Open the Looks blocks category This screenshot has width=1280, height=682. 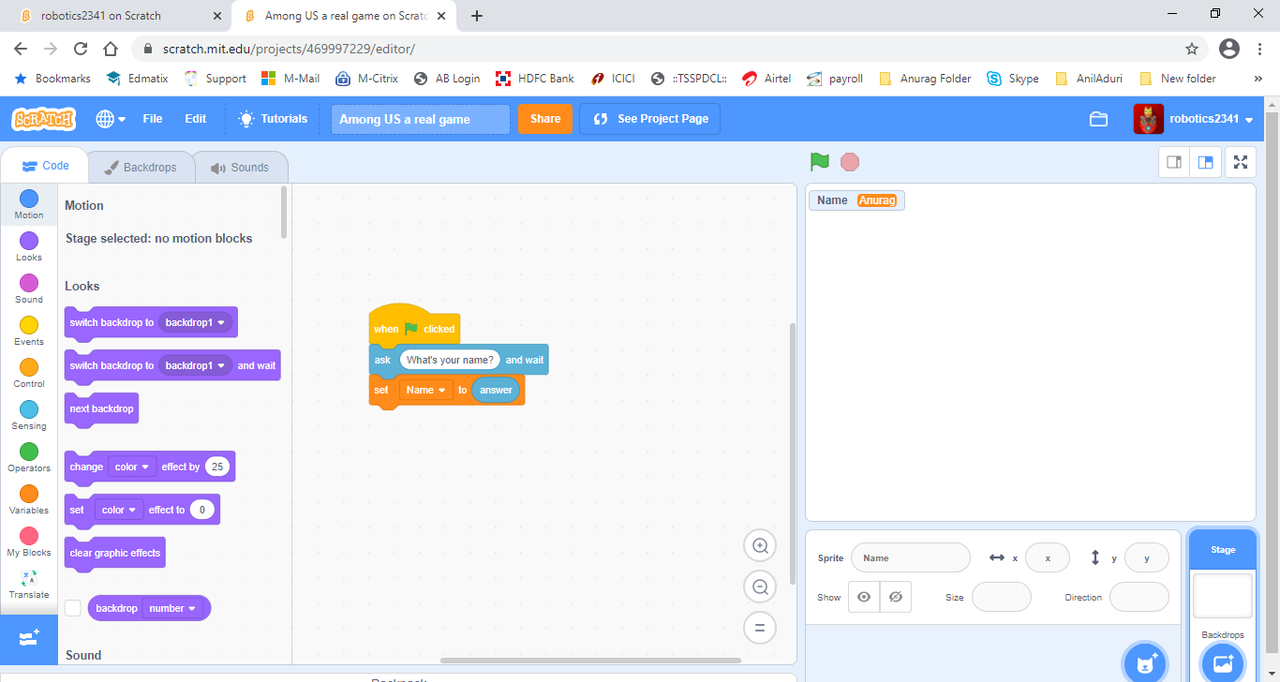point(29,247)
